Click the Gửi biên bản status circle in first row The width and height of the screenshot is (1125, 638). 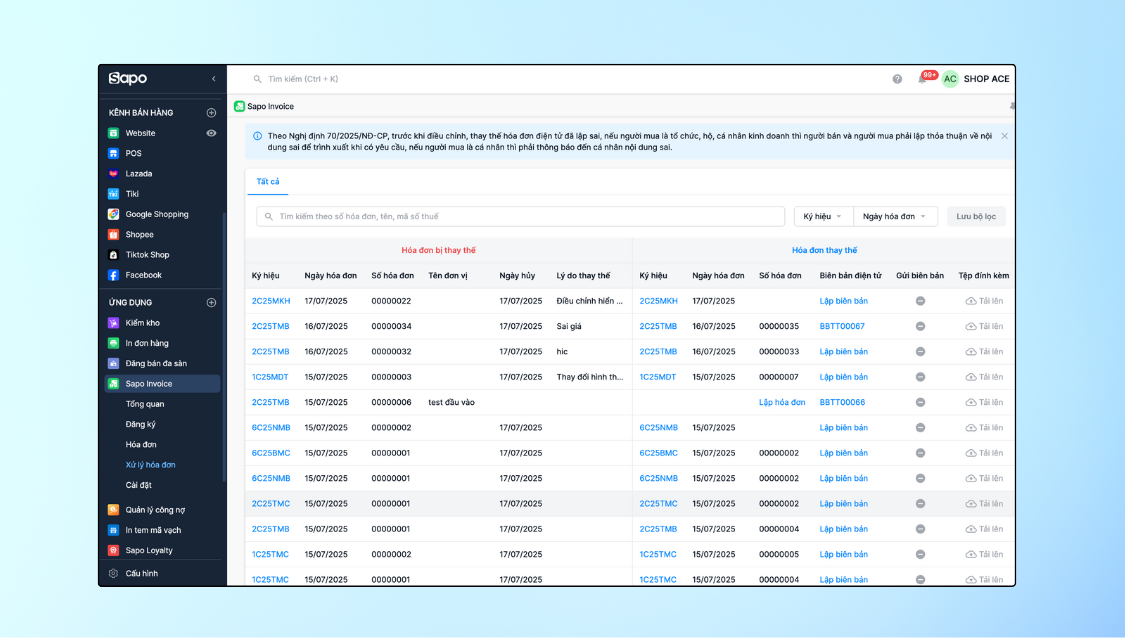click(920, 301)
